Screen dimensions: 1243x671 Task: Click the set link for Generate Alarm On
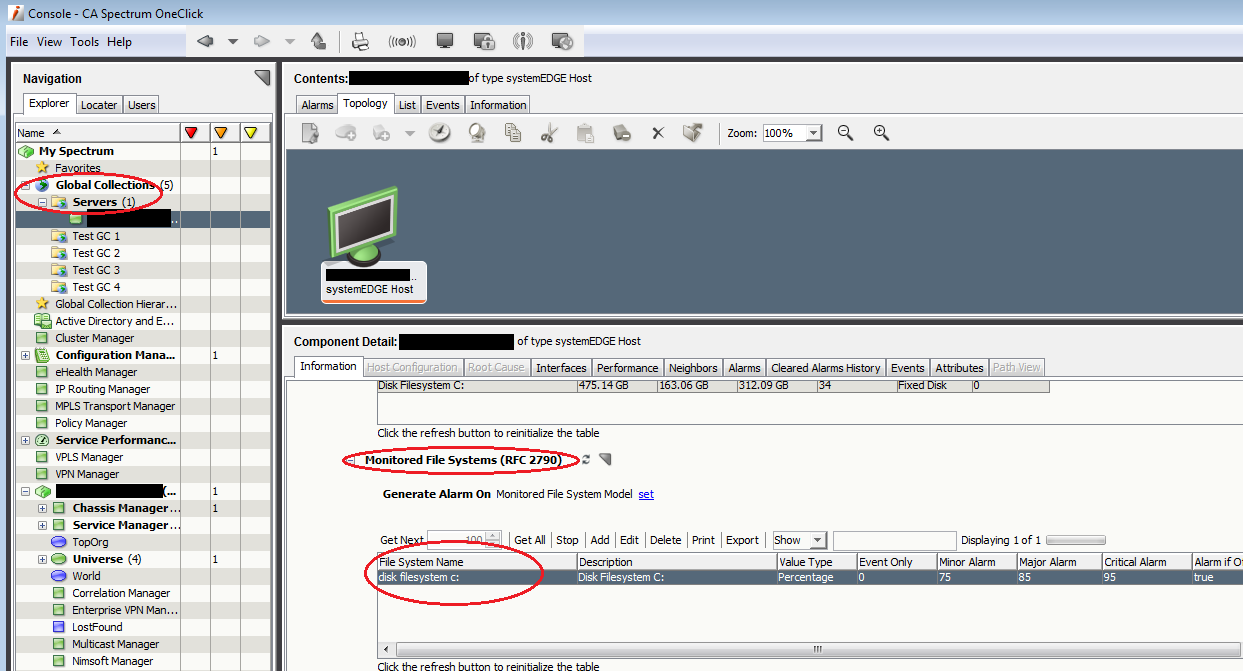[x=646, y=494]
